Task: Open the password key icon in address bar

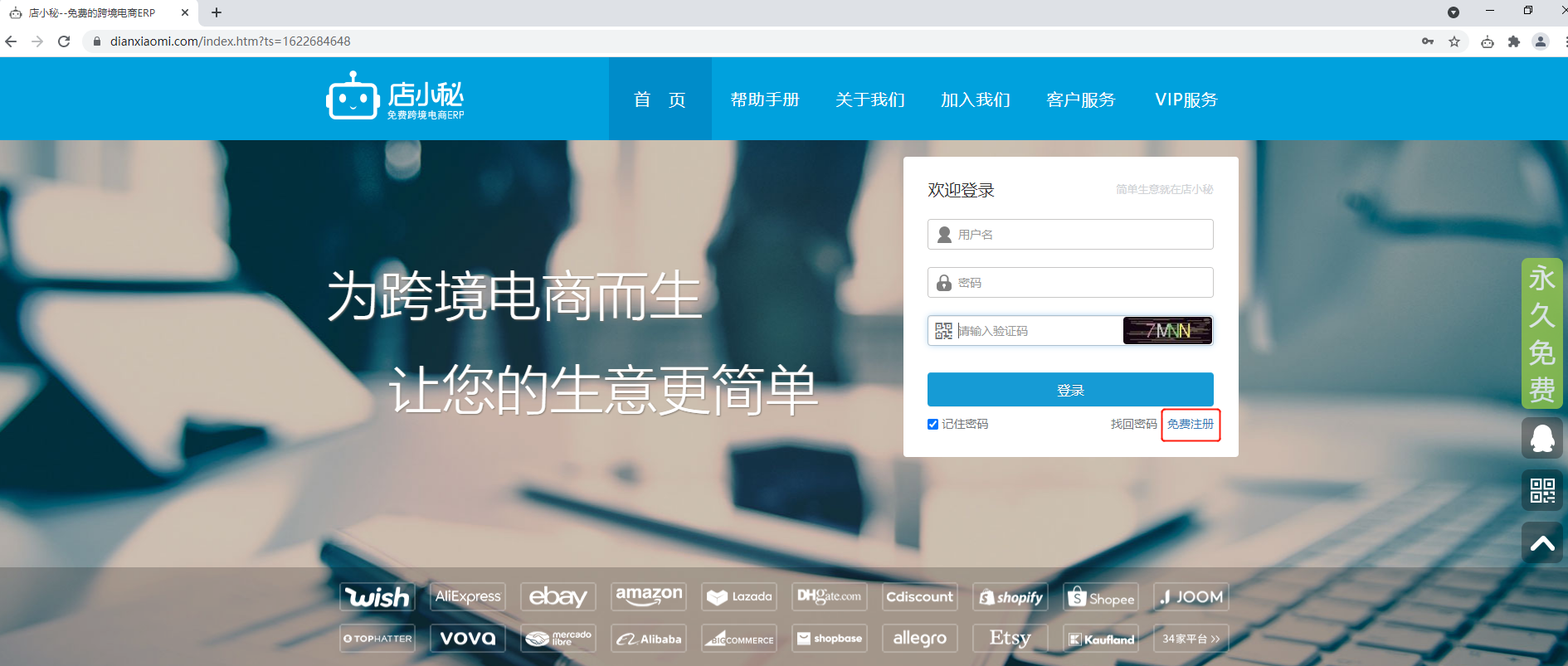Action: click(x=1428, y=41)
